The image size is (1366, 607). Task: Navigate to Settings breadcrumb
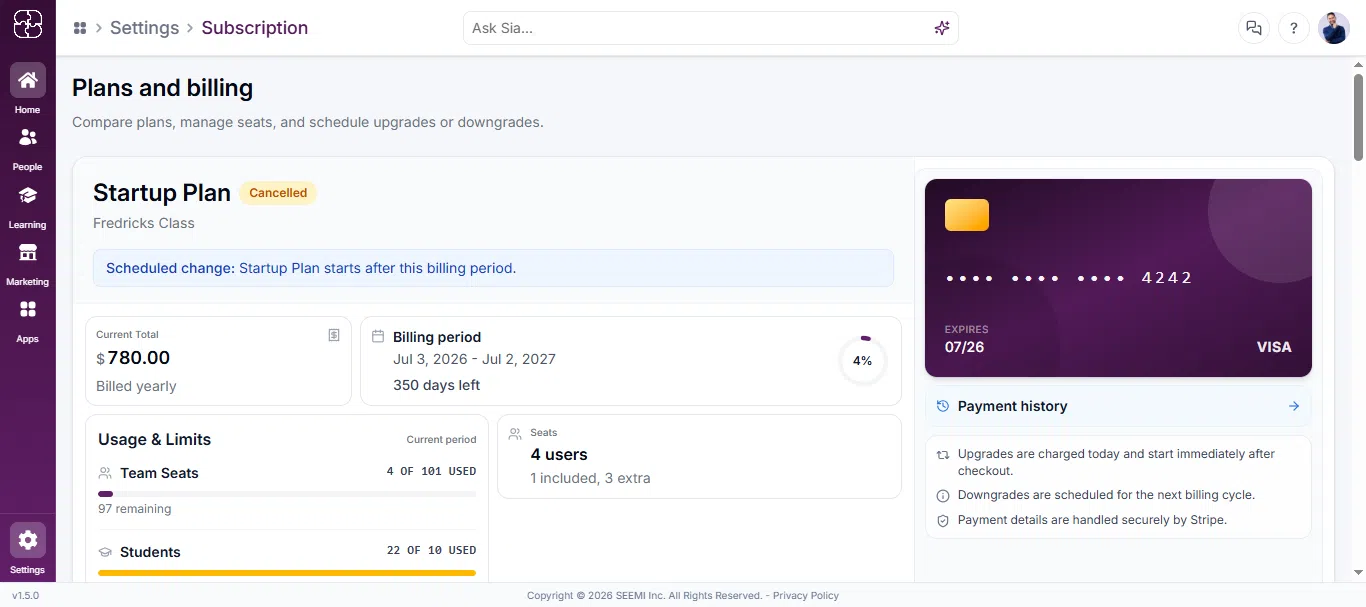pos(144,28)
